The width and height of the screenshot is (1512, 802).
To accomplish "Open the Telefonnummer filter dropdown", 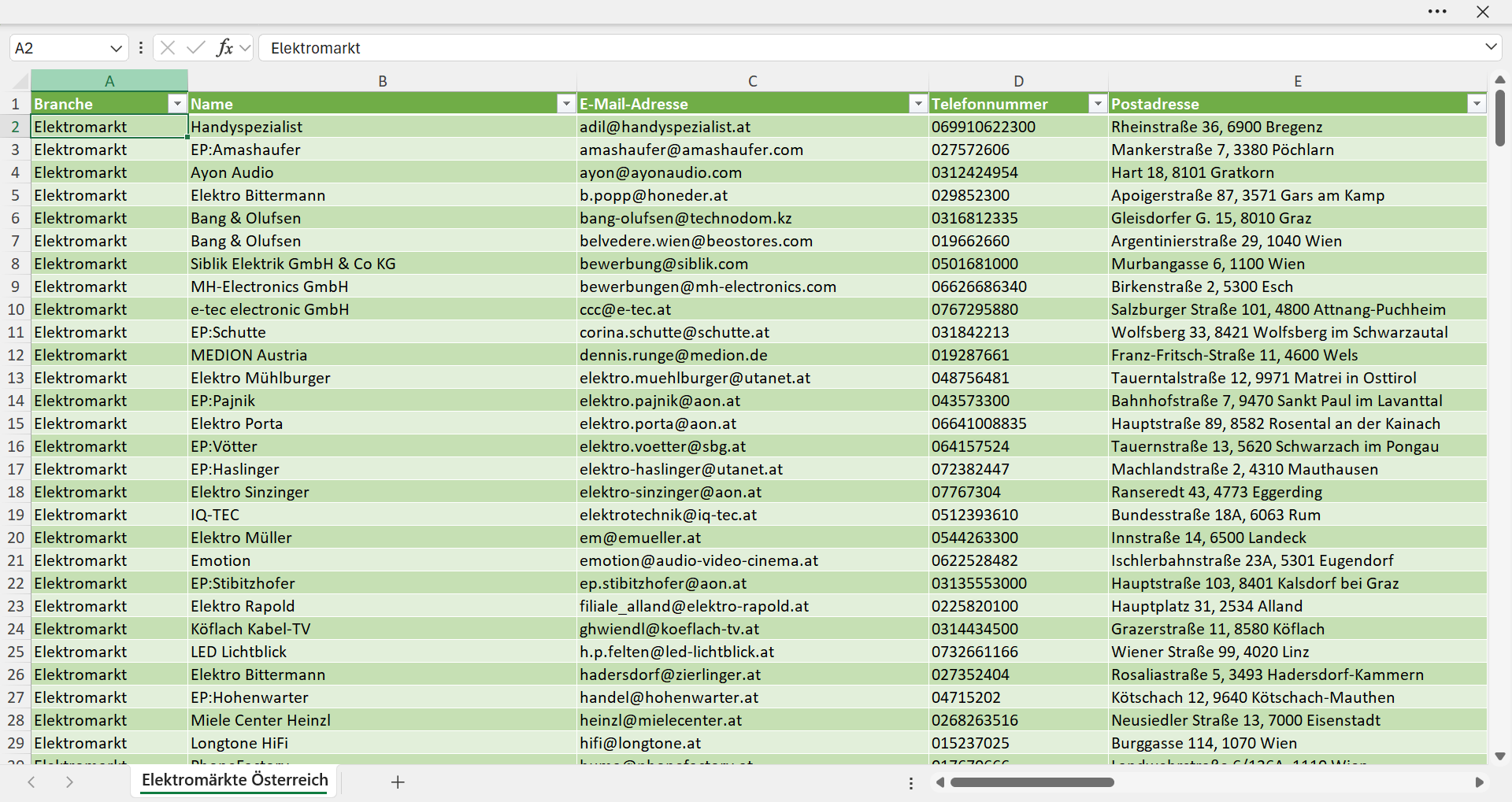I will pyautogui.click(x=1098, y=104).
